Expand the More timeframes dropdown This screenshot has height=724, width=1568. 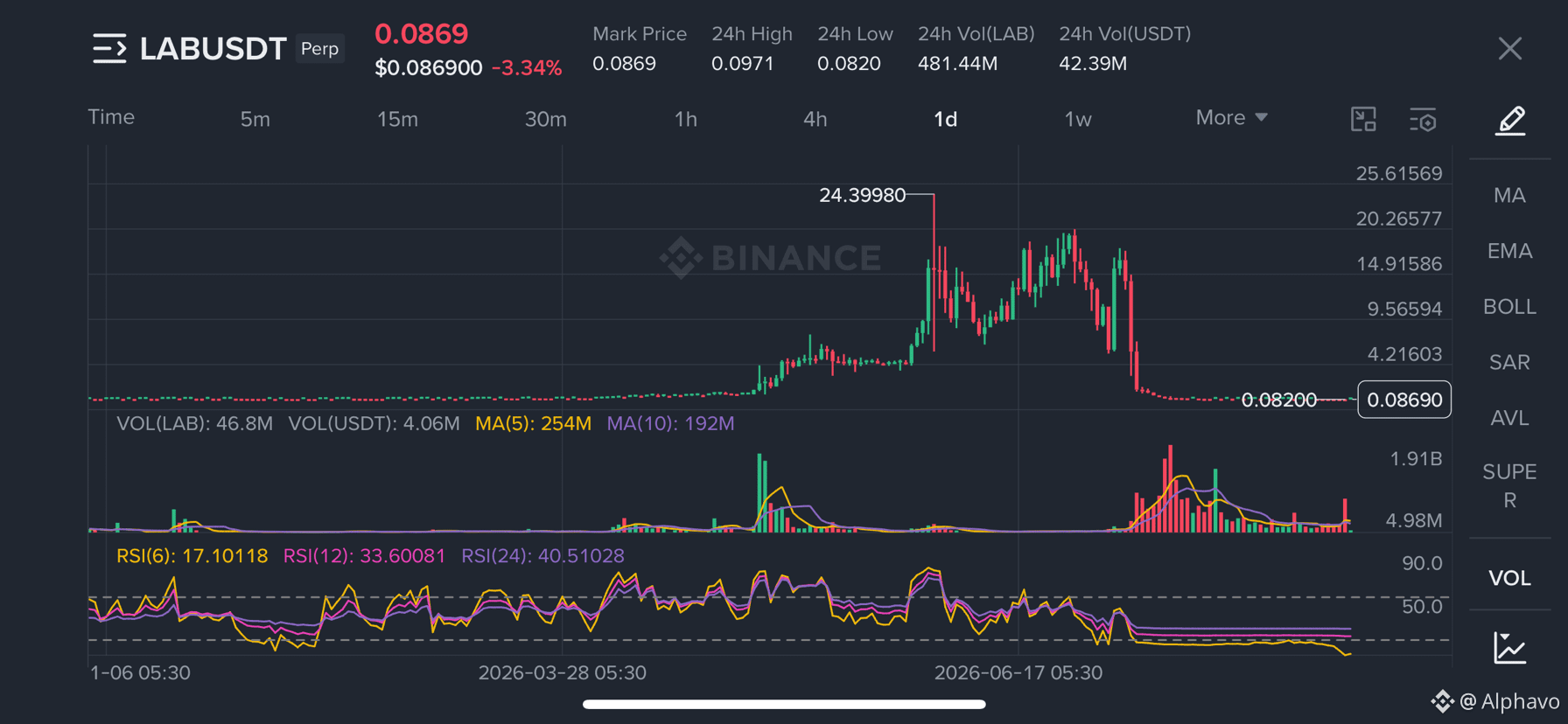[1231, 117]
